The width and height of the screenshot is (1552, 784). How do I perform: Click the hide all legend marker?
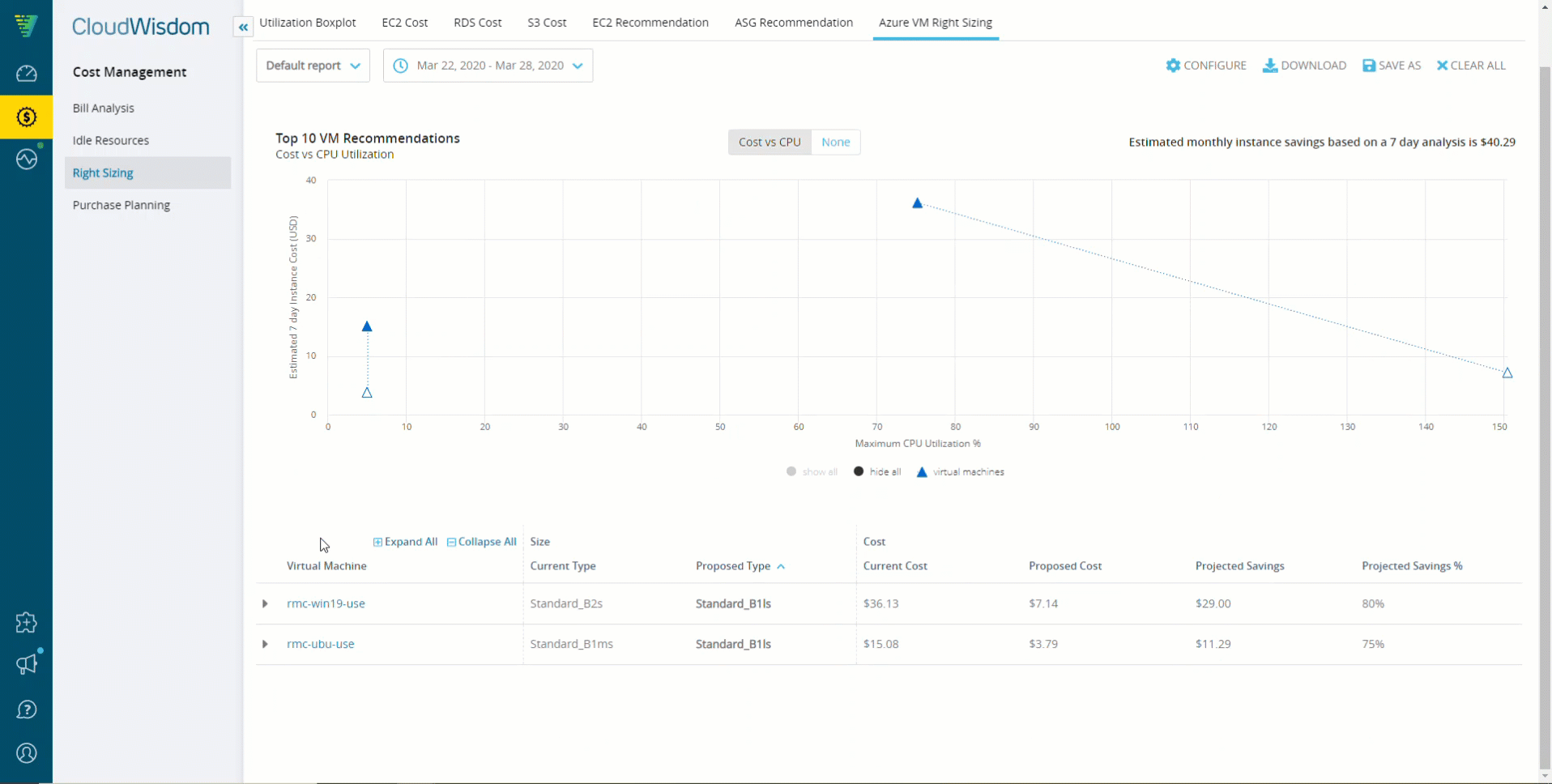pyautogui.click(x=859, y=471)
